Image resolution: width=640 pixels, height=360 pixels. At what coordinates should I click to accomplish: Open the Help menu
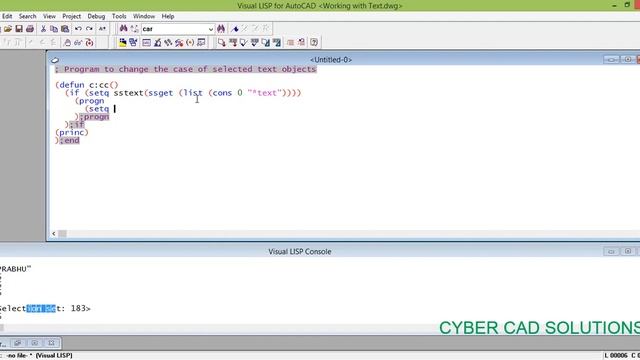coord(168,16)
